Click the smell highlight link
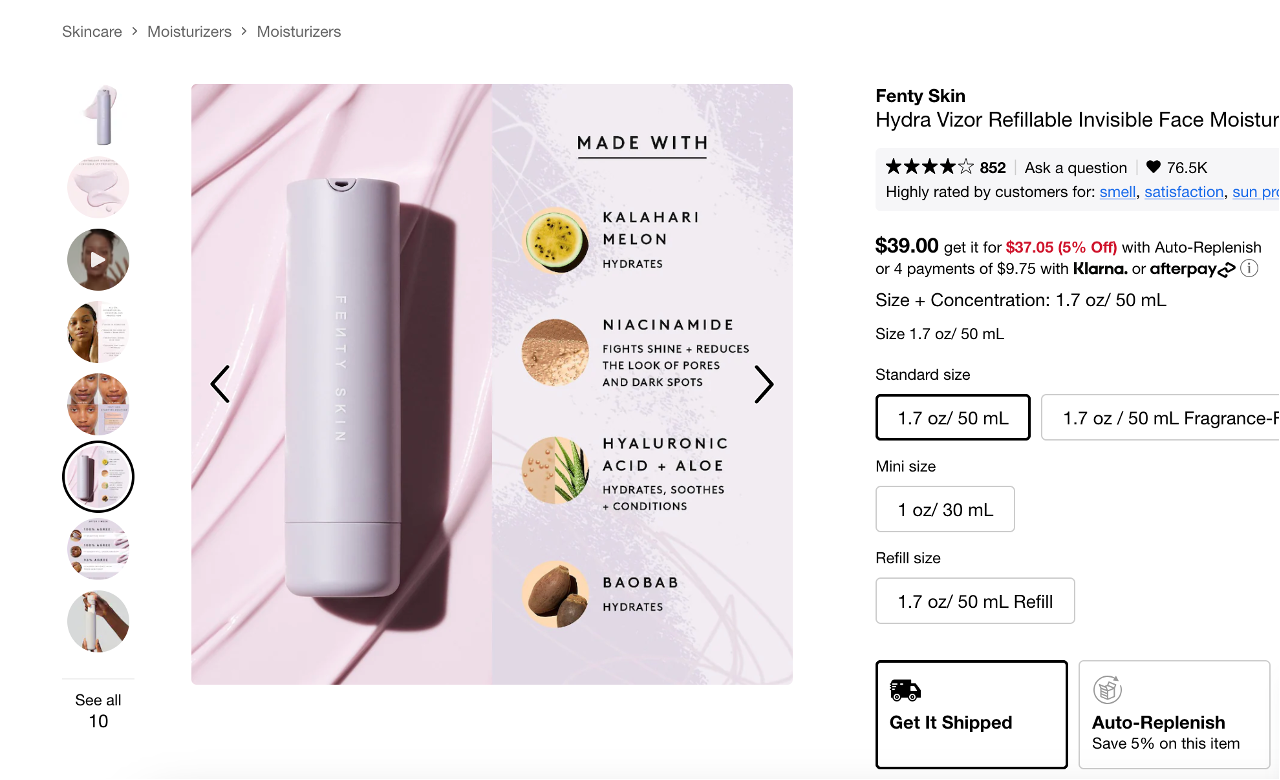Viewport: 1280px width, 780px height. coord(1117,192)
